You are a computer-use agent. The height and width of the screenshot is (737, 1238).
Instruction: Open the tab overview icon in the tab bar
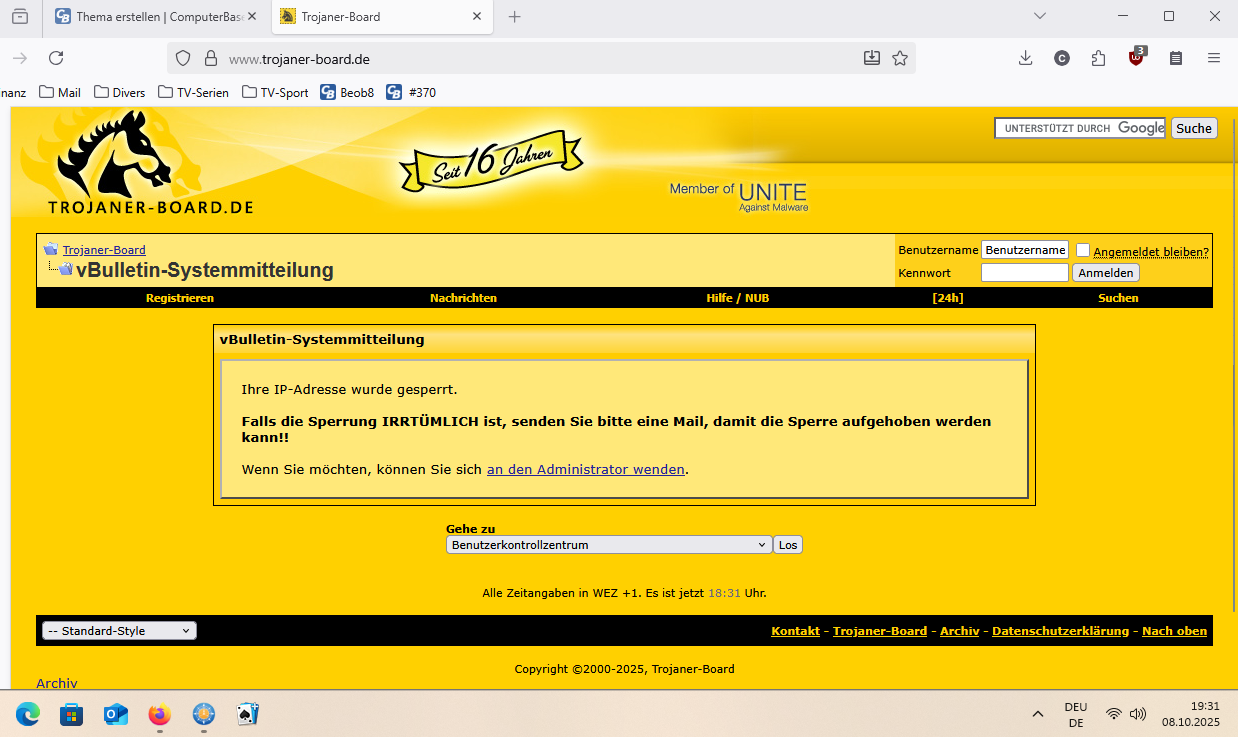[20, 16]
